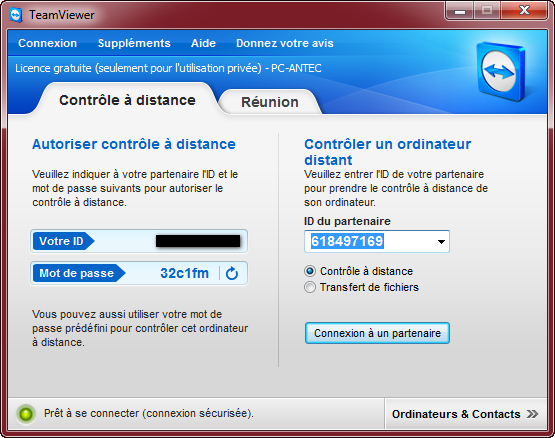This screenshot has height=438, width=555.
Task: Open the Ordinateurs & Contacts panel
Action: [466, 414]
